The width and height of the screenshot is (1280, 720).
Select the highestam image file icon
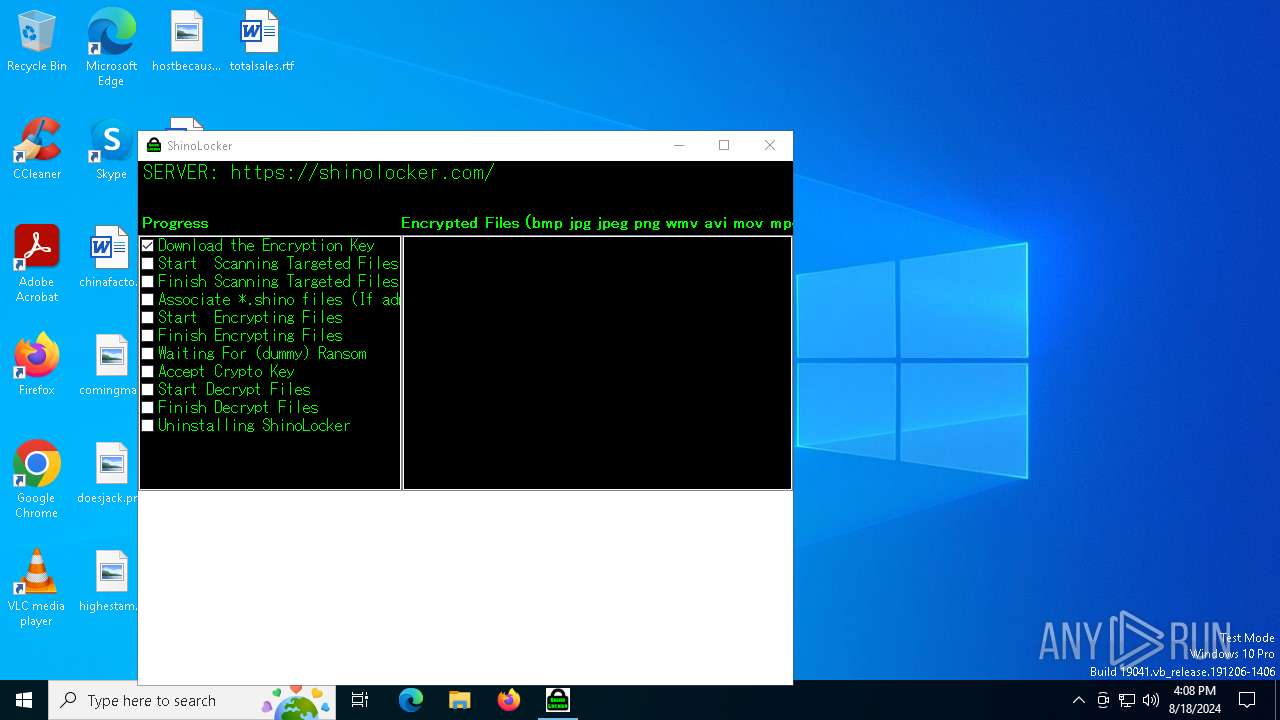tap(109, 582)
